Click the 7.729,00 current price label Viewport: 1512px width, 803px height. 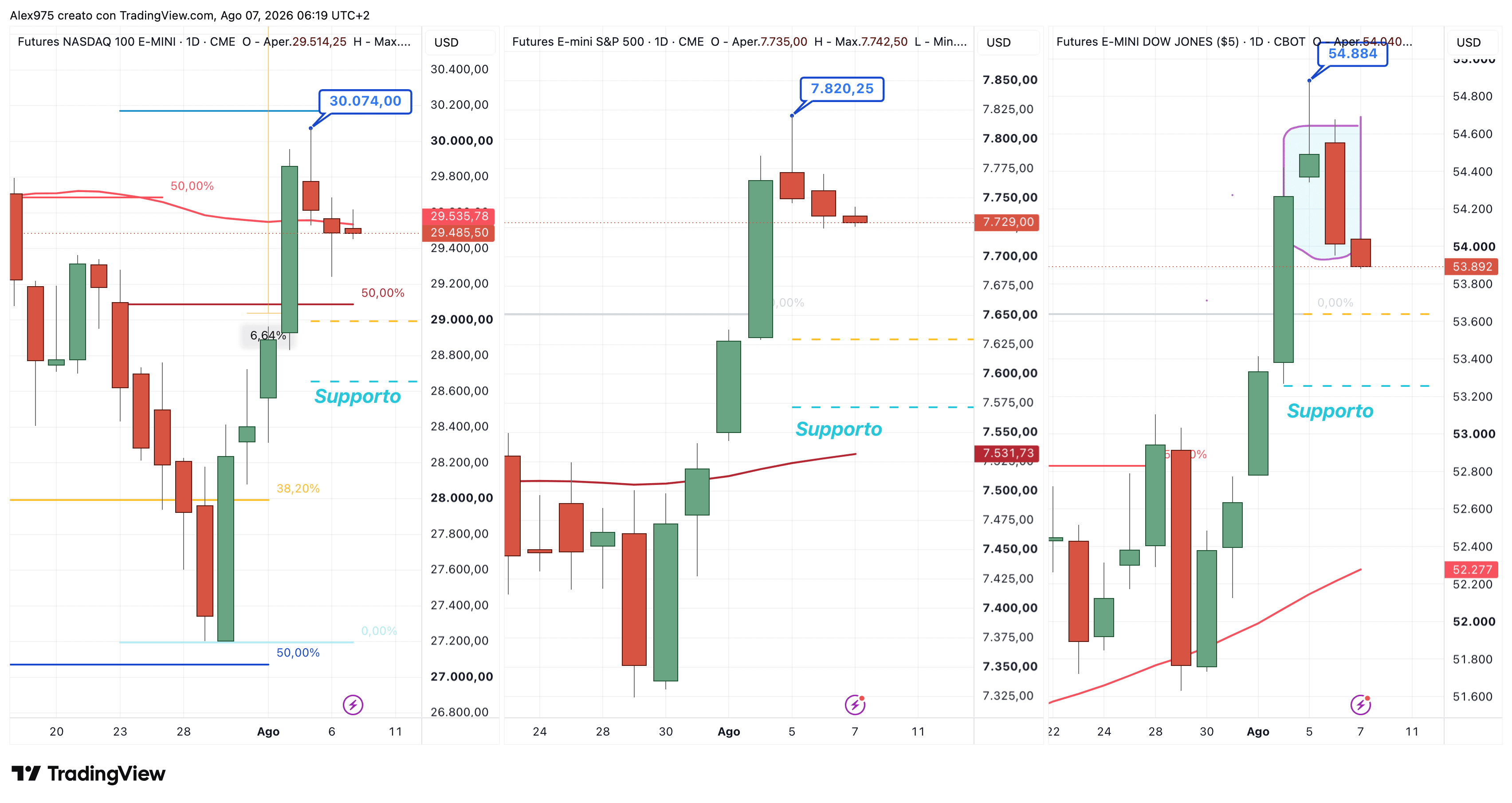(x=1007, y=222)
